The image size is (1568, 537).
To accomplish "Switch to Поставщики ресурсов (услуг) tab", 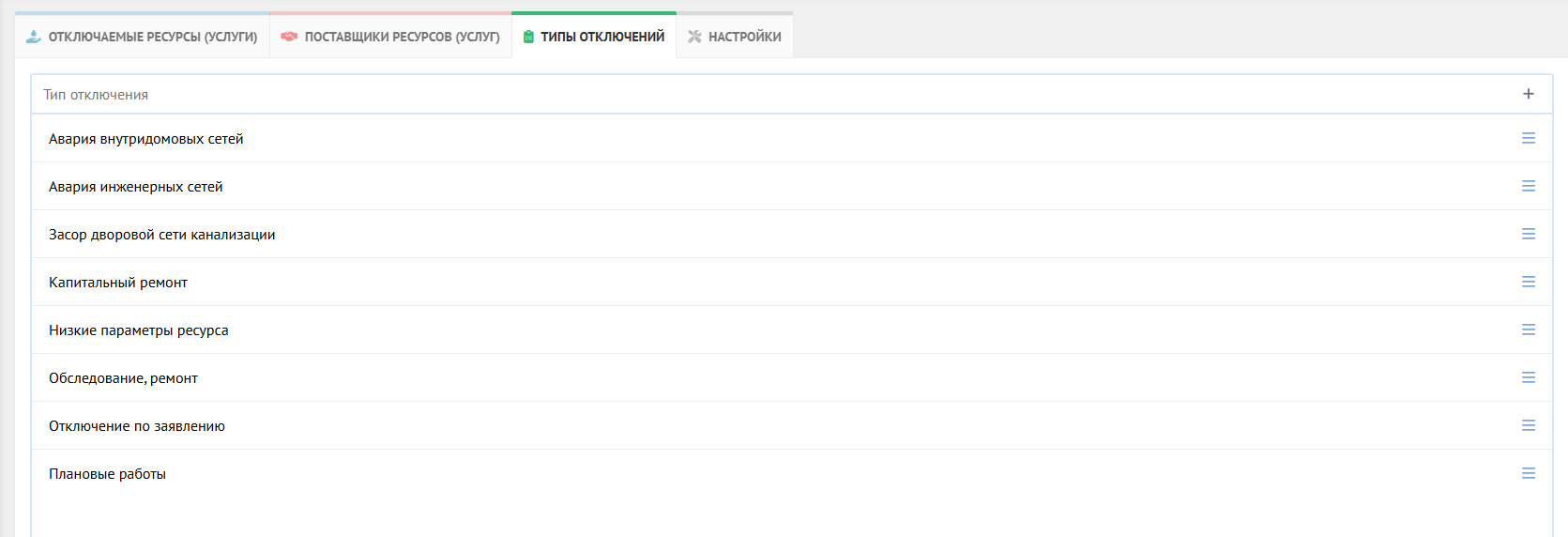I will coord(390,37).
